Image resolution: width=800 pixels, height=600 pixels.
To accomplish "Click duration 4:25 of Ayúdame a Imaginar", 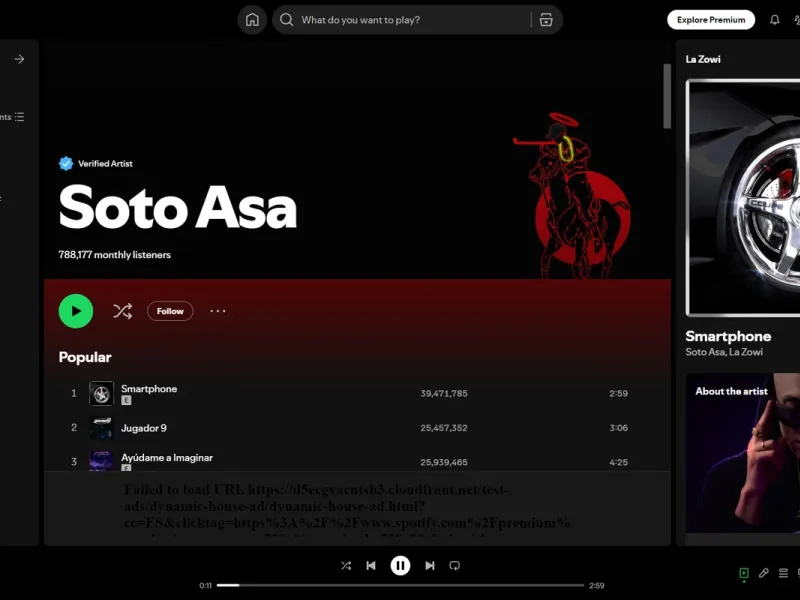I will 618,462.
